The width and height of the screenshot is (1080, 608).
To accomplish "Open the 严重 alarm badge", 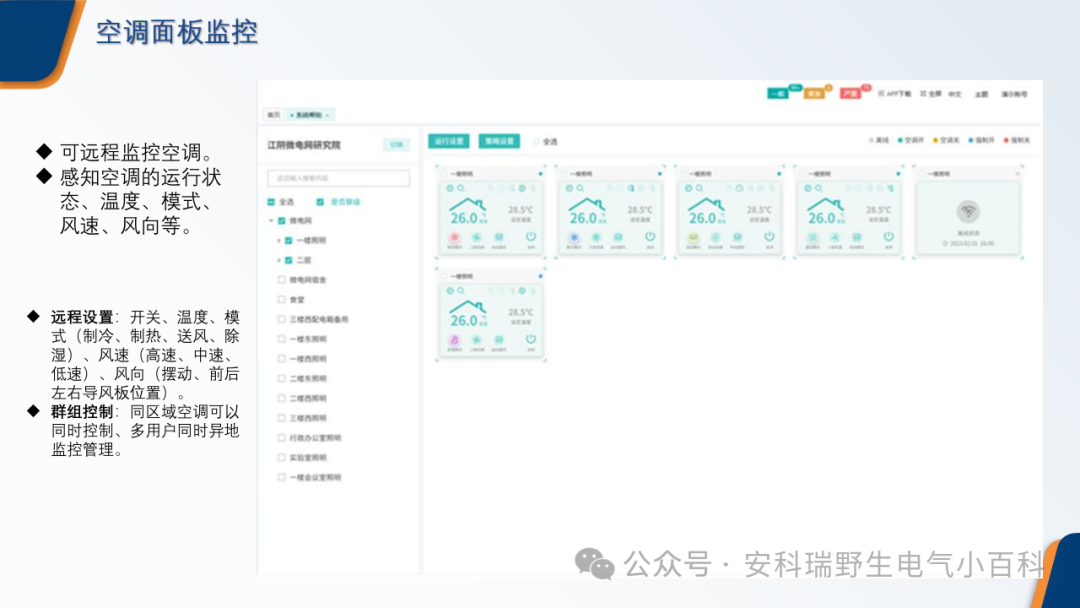I will click(850, 94).
